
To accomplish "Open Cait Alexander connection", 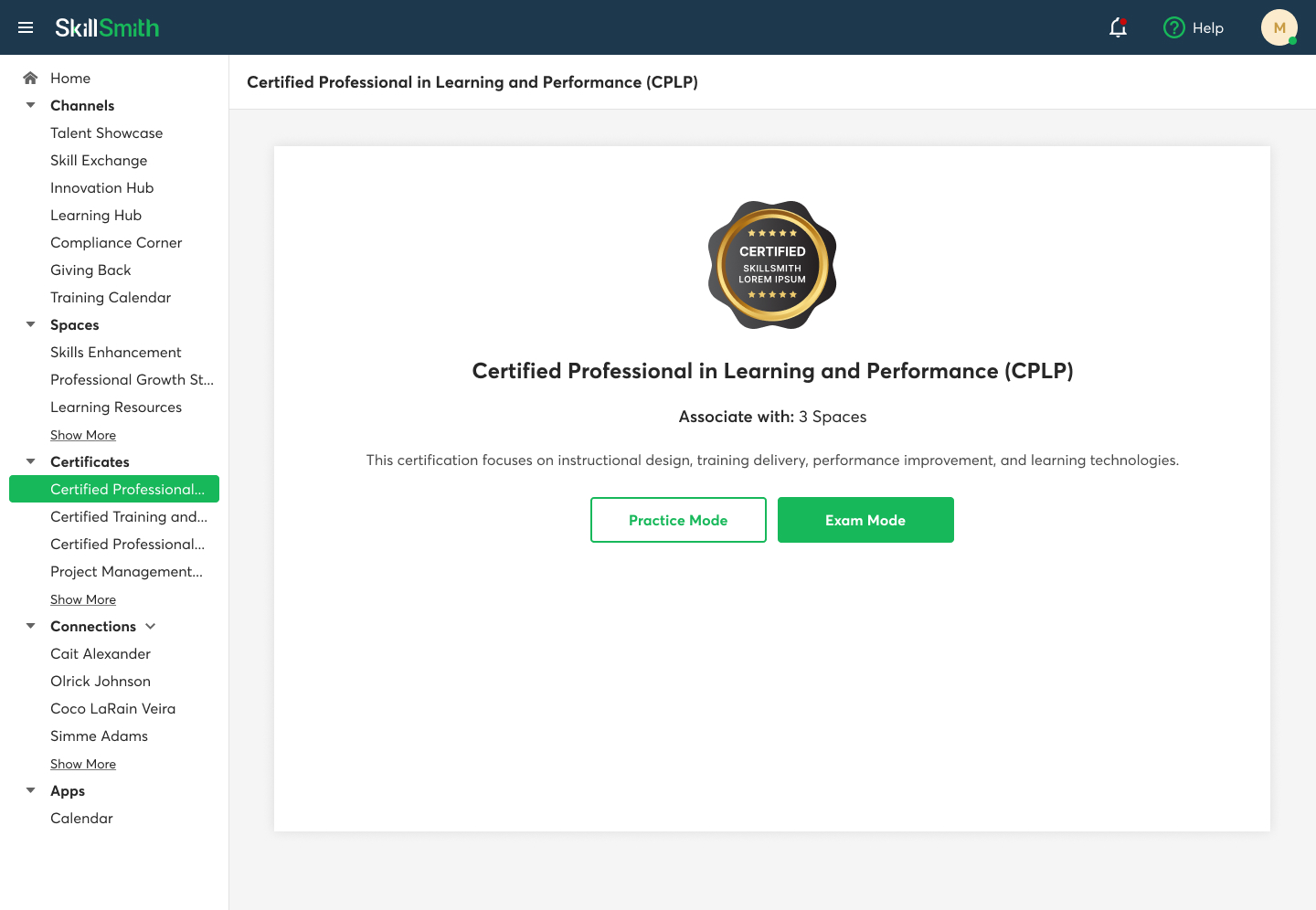I will pyautogui.click(x=101, y=653).
